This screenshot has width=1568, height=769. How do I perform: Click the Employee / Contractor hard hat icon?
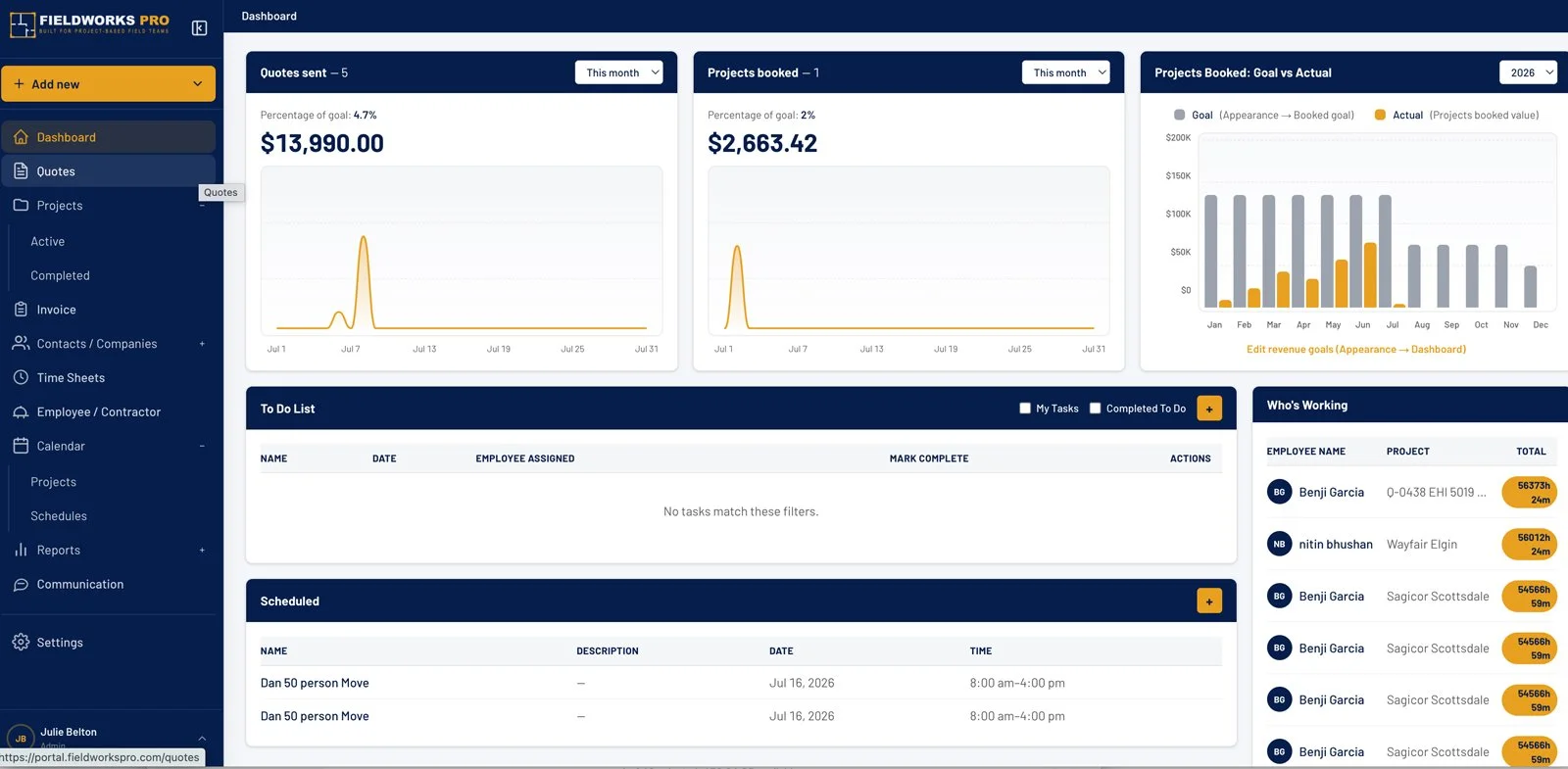pyautogui.click(x=21, y=412)
